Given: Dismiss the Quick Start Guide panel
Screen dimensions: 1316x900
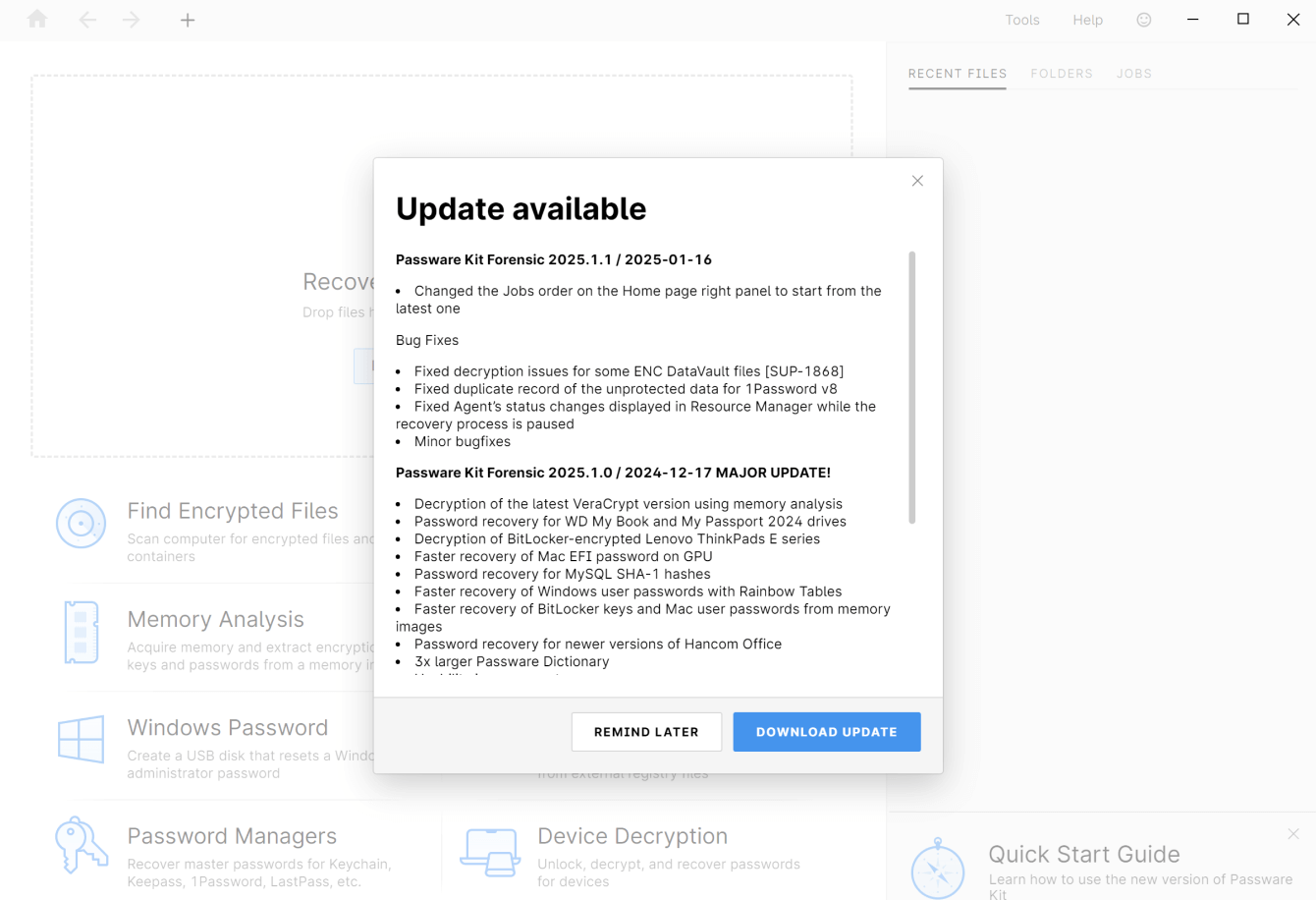Looking at the screenshot, I should [x=1293, y=834].
